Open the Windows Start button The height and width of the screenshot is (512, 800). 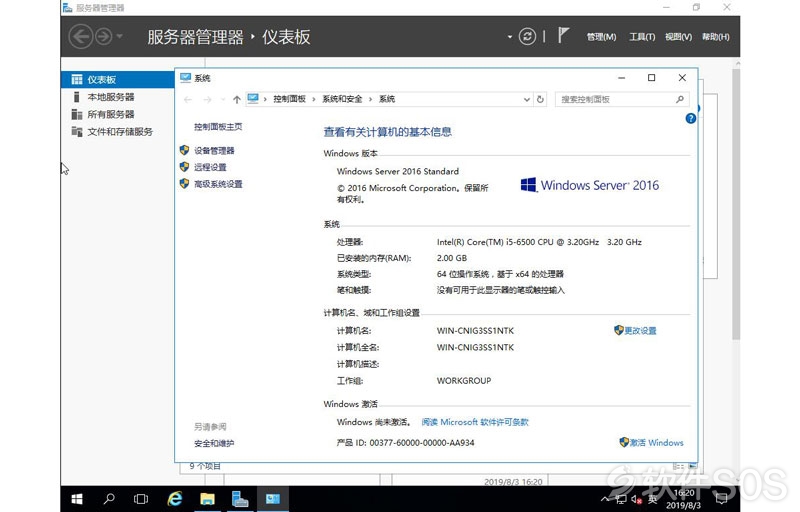tap(77, 499)
